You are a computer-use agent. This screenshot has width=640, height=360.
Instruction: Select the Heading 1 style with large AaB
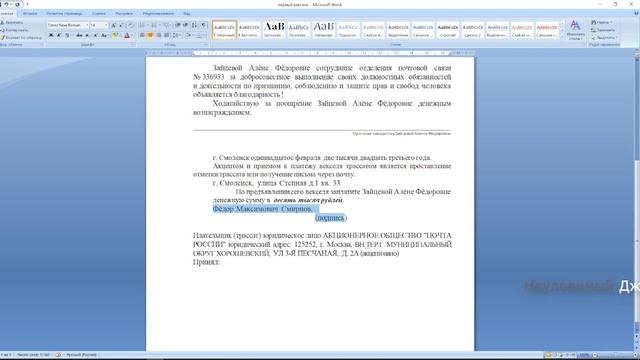[274, 30]
